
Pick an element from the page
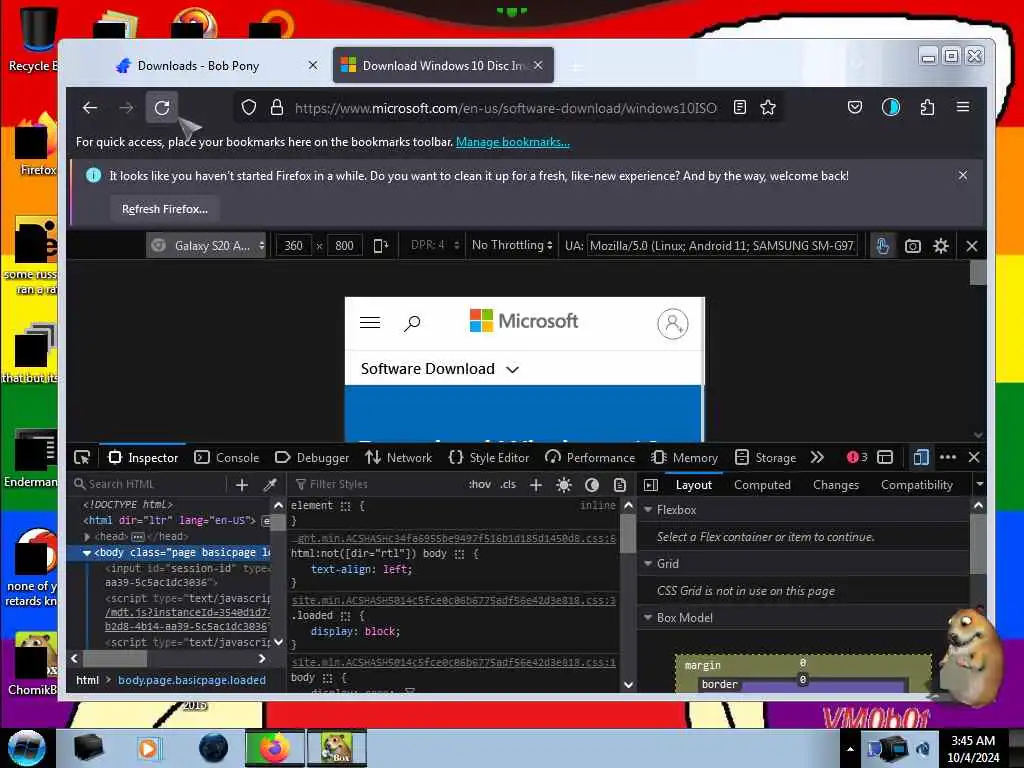pos(82,458)
